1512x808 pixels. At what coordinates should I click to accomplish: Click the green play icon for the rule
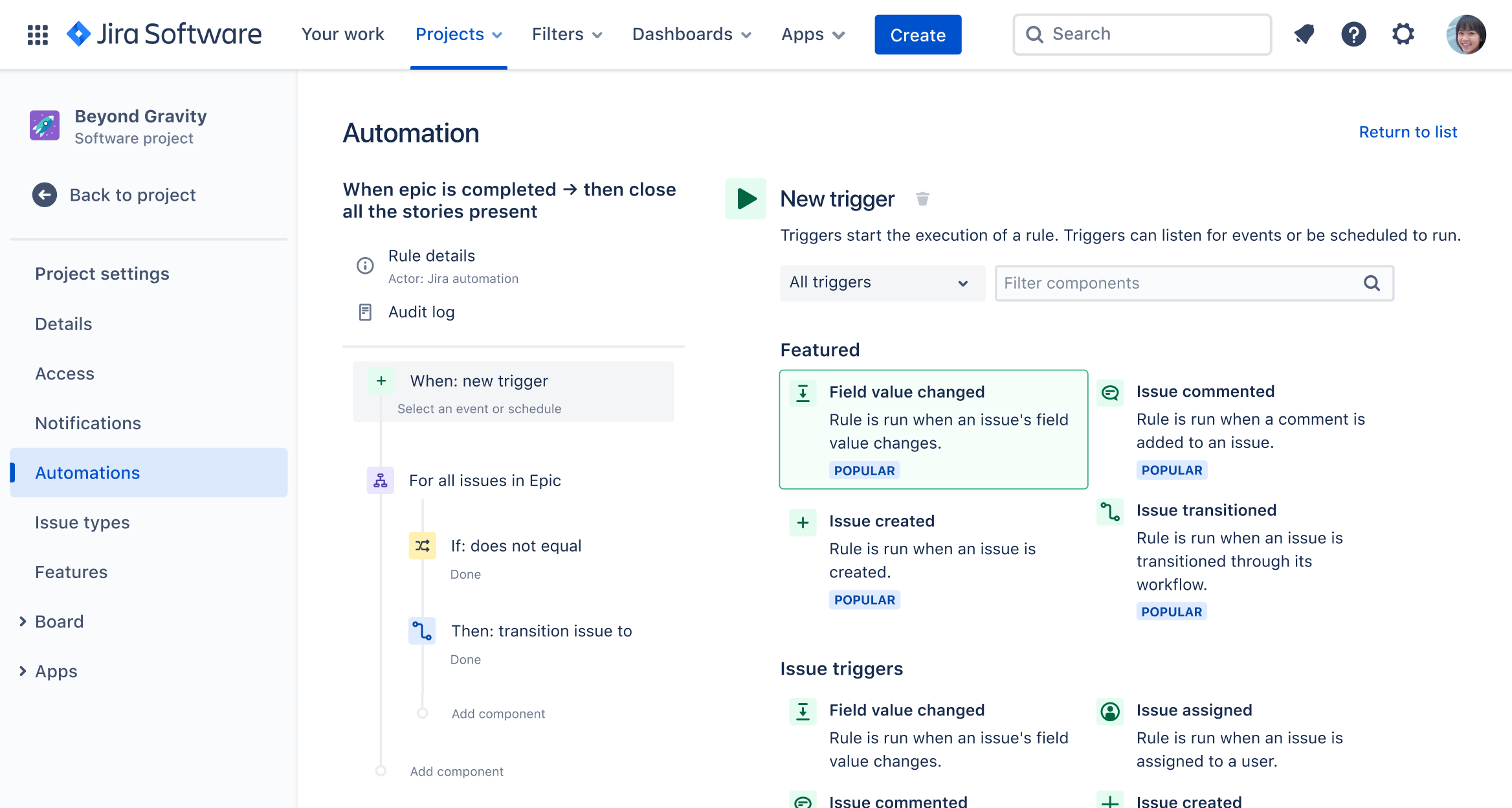coord(746,199)
